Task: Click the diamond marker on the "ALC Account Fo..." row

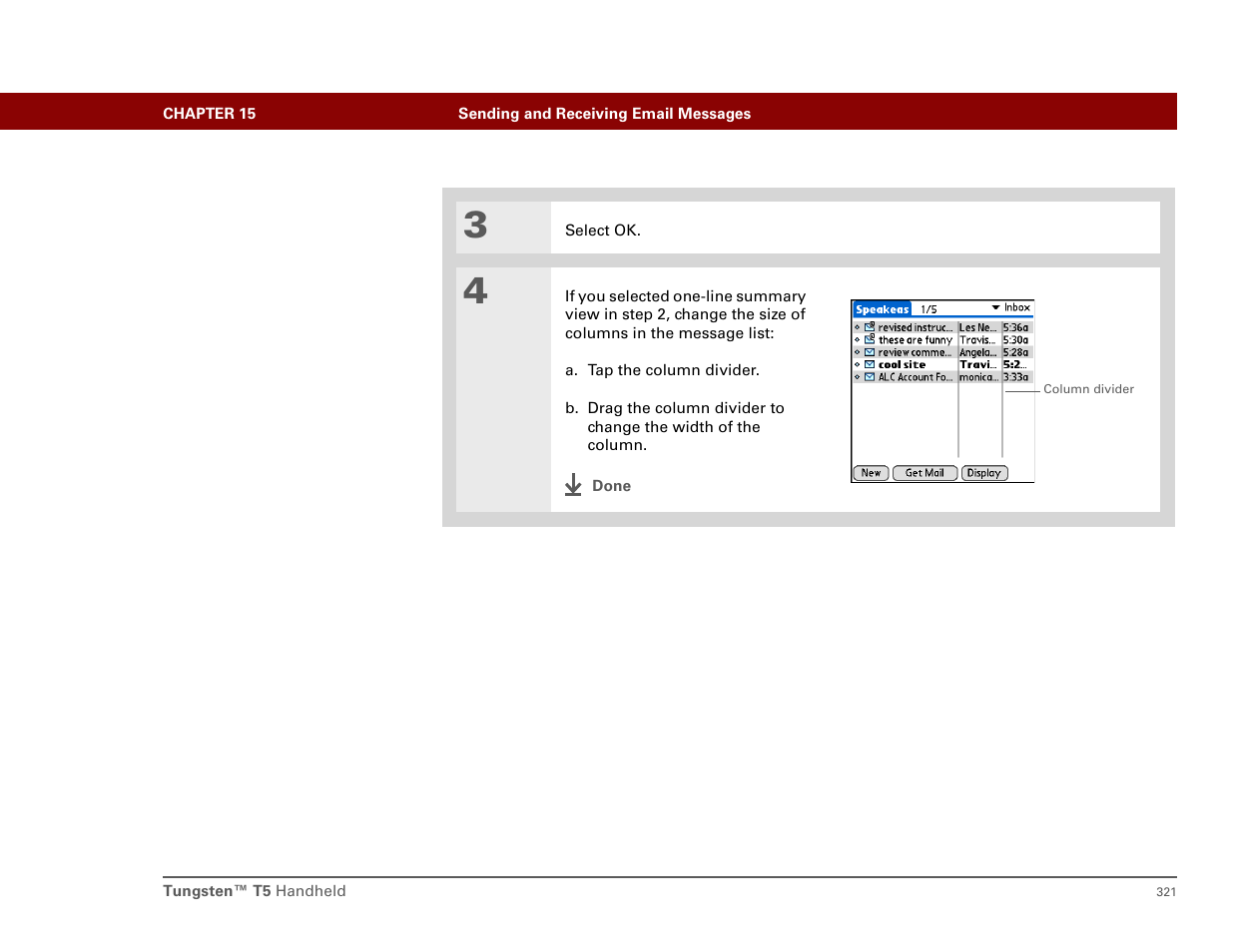Action: tap(857, 377)
